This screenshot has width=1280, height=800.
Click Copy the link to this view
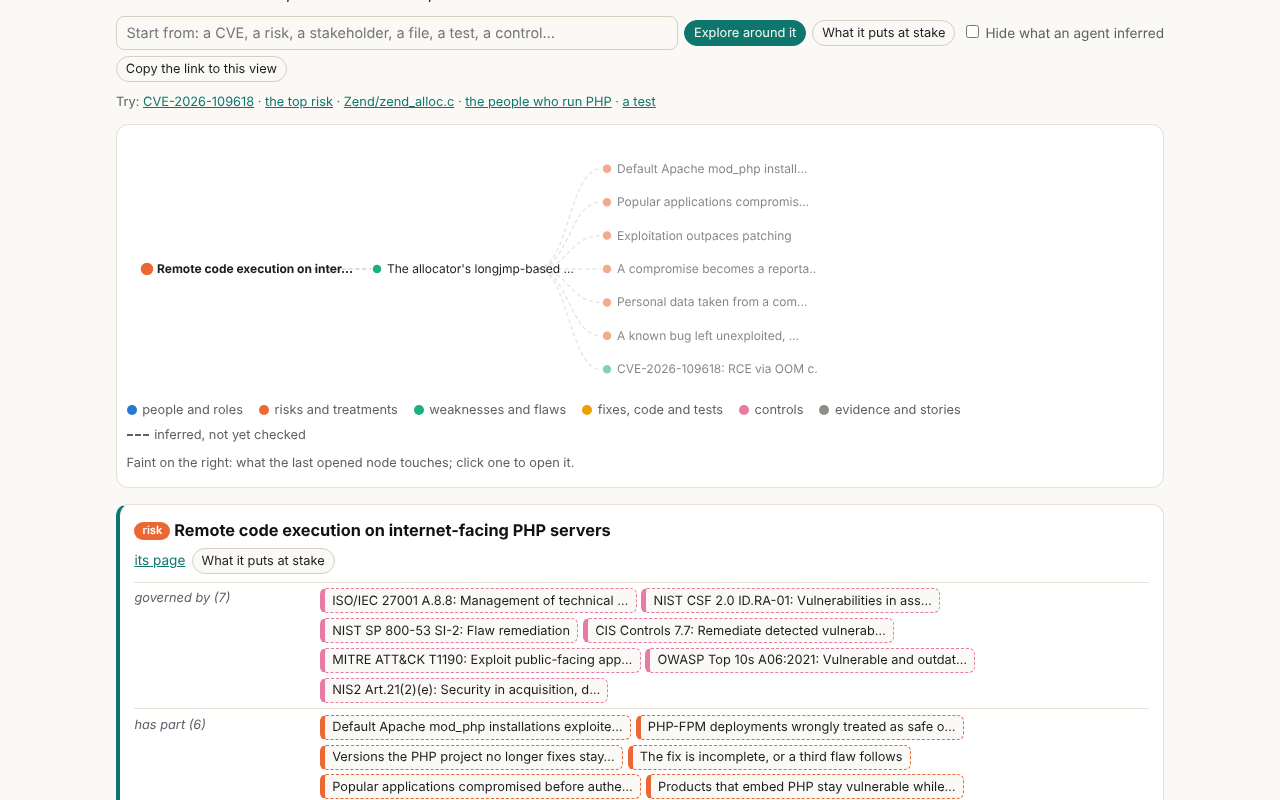pos(201,69)
